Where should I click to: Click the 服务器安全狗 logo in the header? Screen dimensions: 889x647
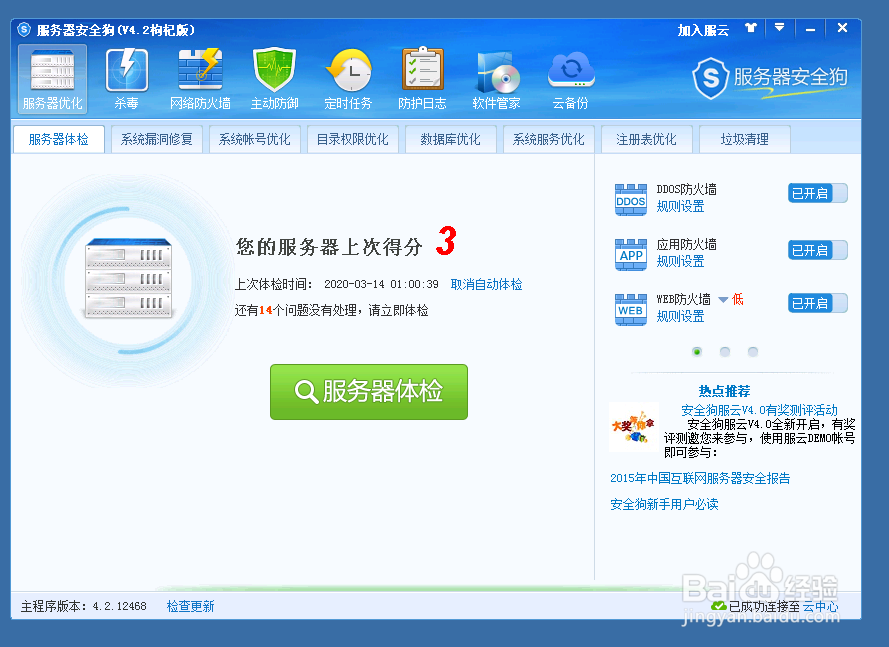[770, 78]
